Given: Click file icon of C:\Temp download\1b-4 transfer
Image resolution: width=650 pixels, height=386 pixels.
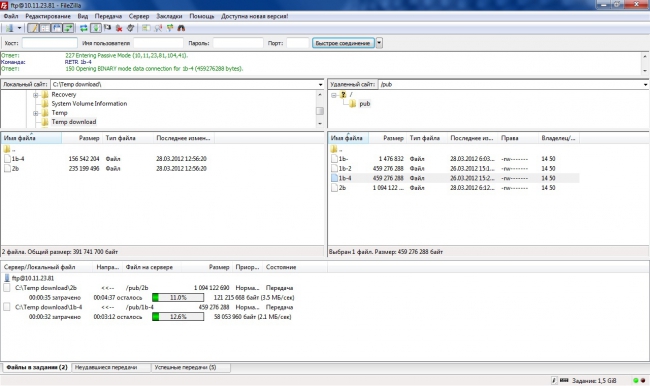Looking at the screenshot, I should [7, 307].
